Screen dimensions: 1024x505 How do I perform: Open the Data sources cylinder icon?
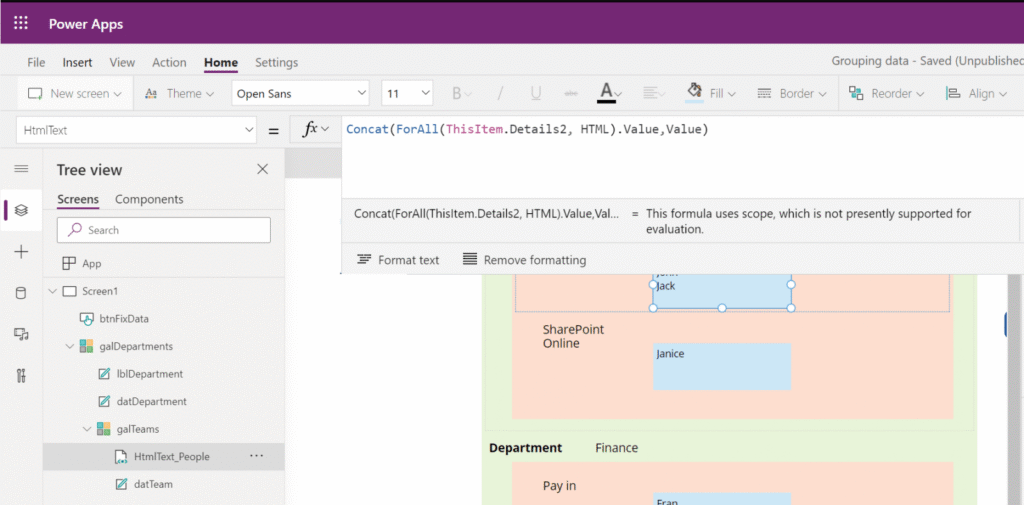click(22, 293)
